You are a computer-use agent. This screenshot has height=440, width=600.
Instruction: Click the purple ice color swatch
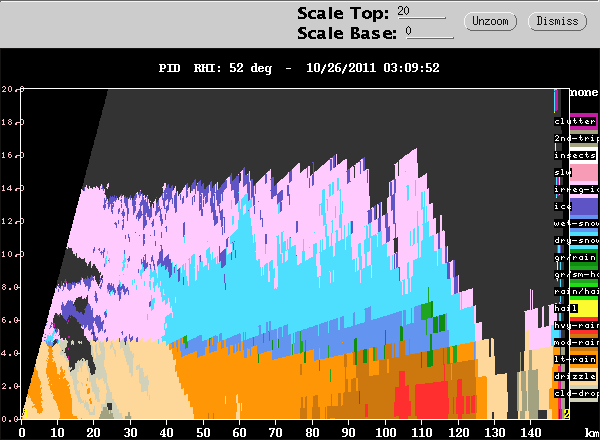584,207
